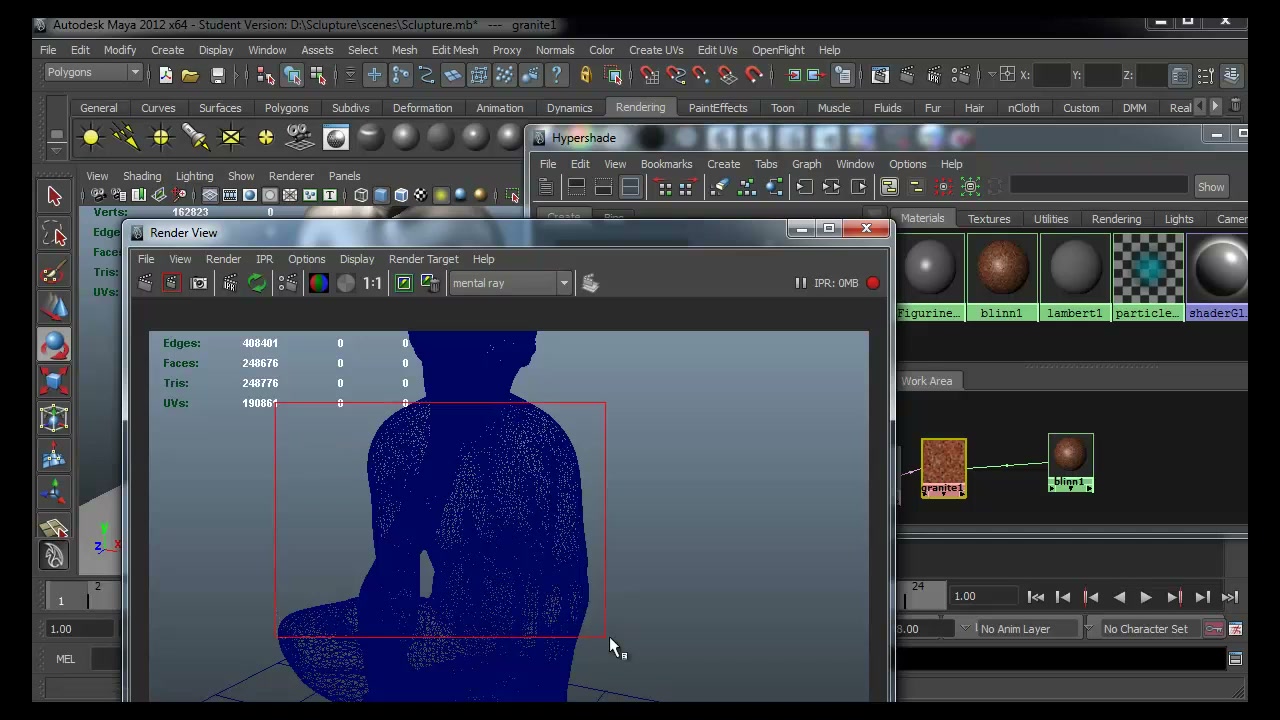1280x720 pixels.
Task: Toggle the RGB channels display icon
Action: pos(318,284)
